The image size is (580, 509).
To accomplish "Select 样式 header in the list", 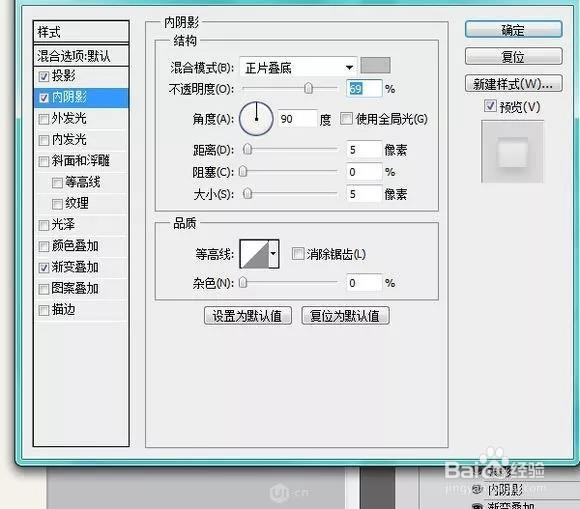I will (81, 32).
